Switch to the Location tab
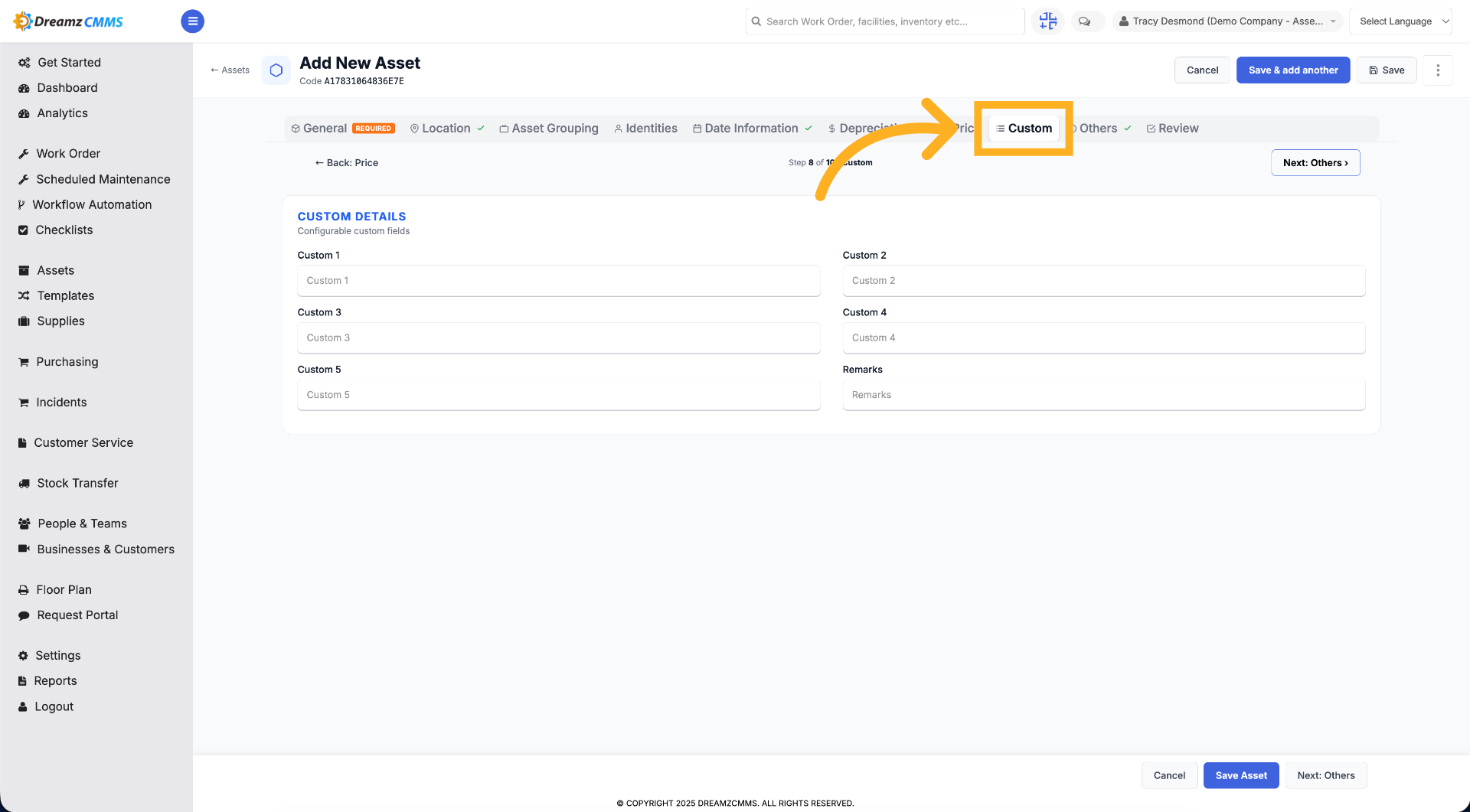The width and height of the screenshot is (1470, 812). (447, 128)
